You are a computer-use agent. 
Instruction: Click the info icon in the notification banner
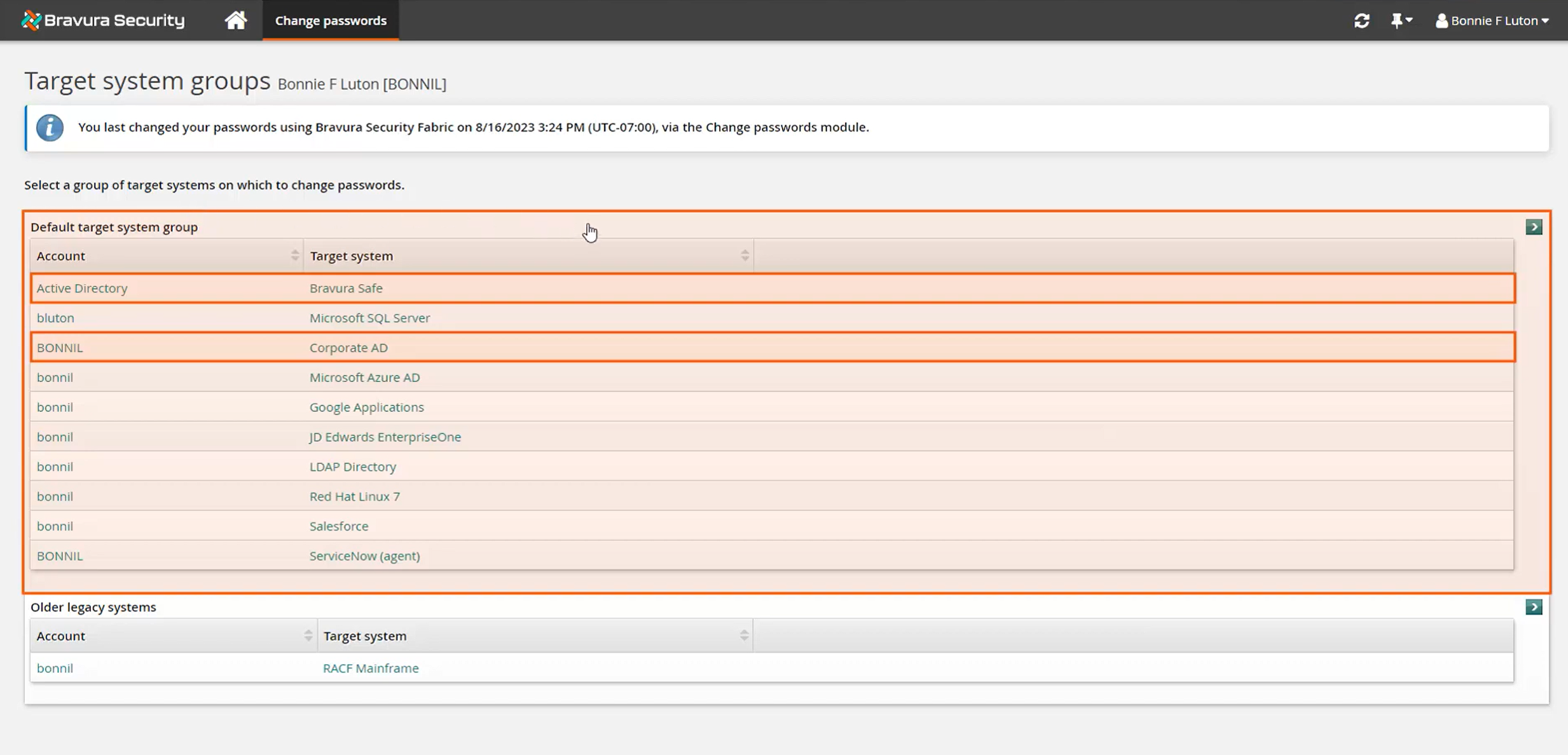[50, 127]
